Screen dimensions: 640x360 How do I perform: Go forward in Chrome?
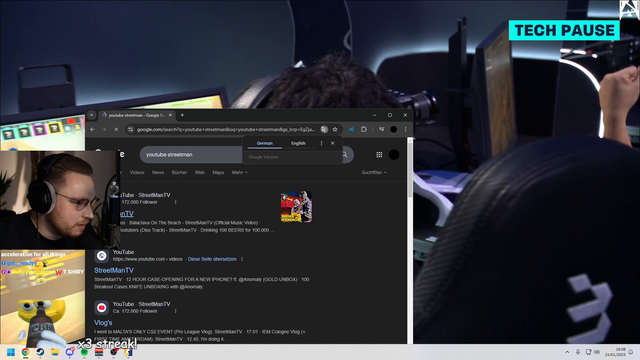[104, 129]
